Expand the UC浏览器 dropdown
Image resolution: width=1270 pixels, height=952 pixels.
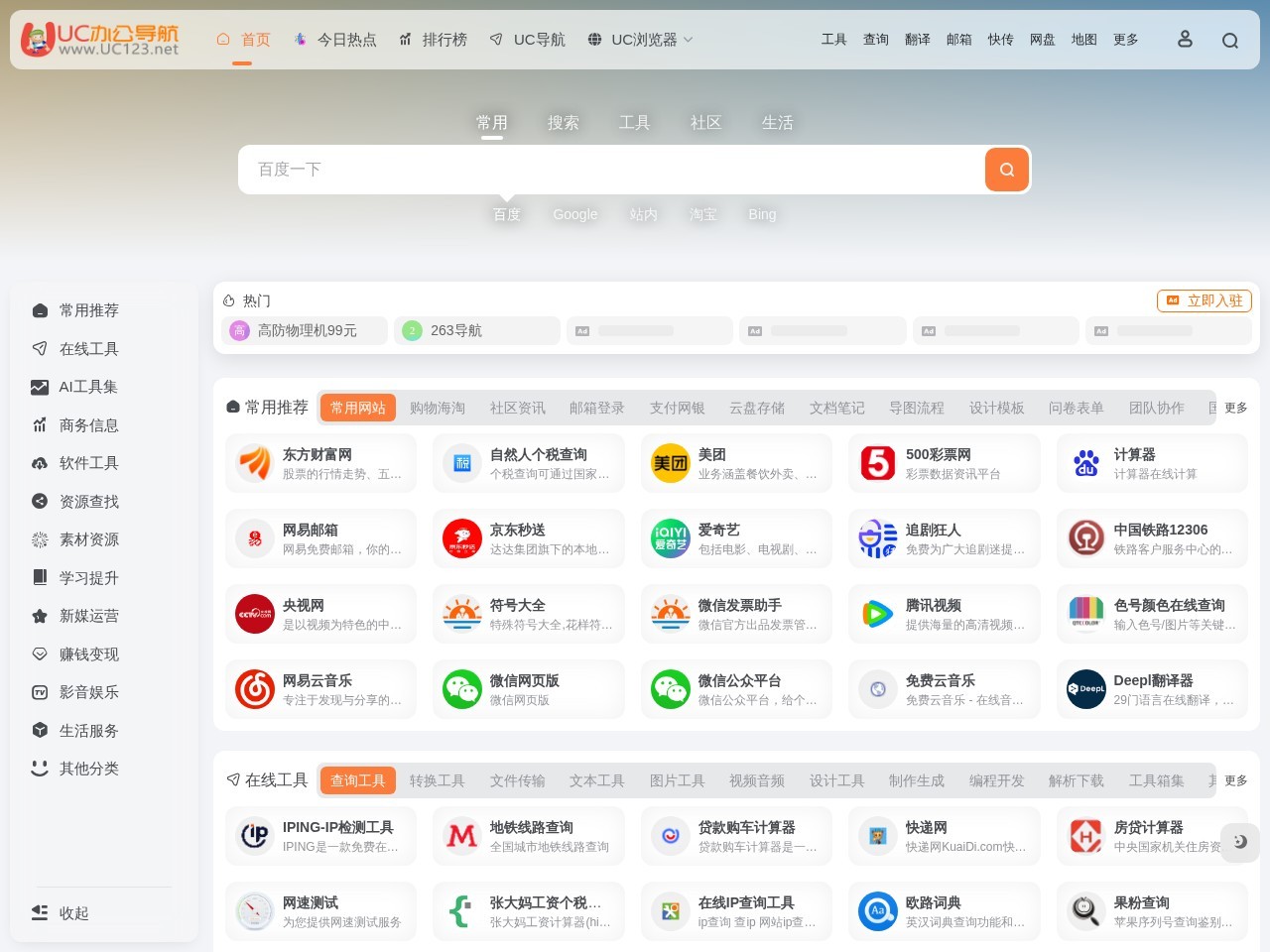[x=639, y=40]
